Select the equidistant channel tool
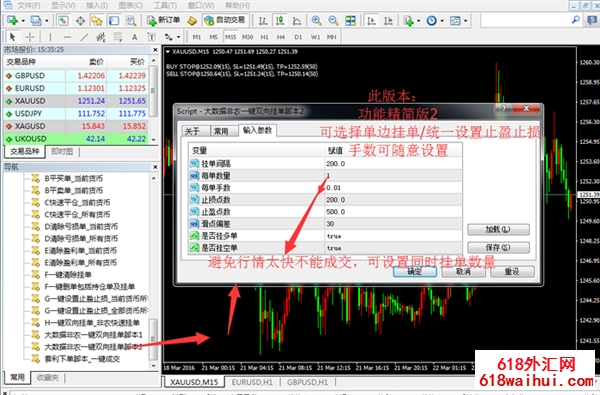Image resolution: width=600 pixels, height=395 pixels. (x=101, y=37)
